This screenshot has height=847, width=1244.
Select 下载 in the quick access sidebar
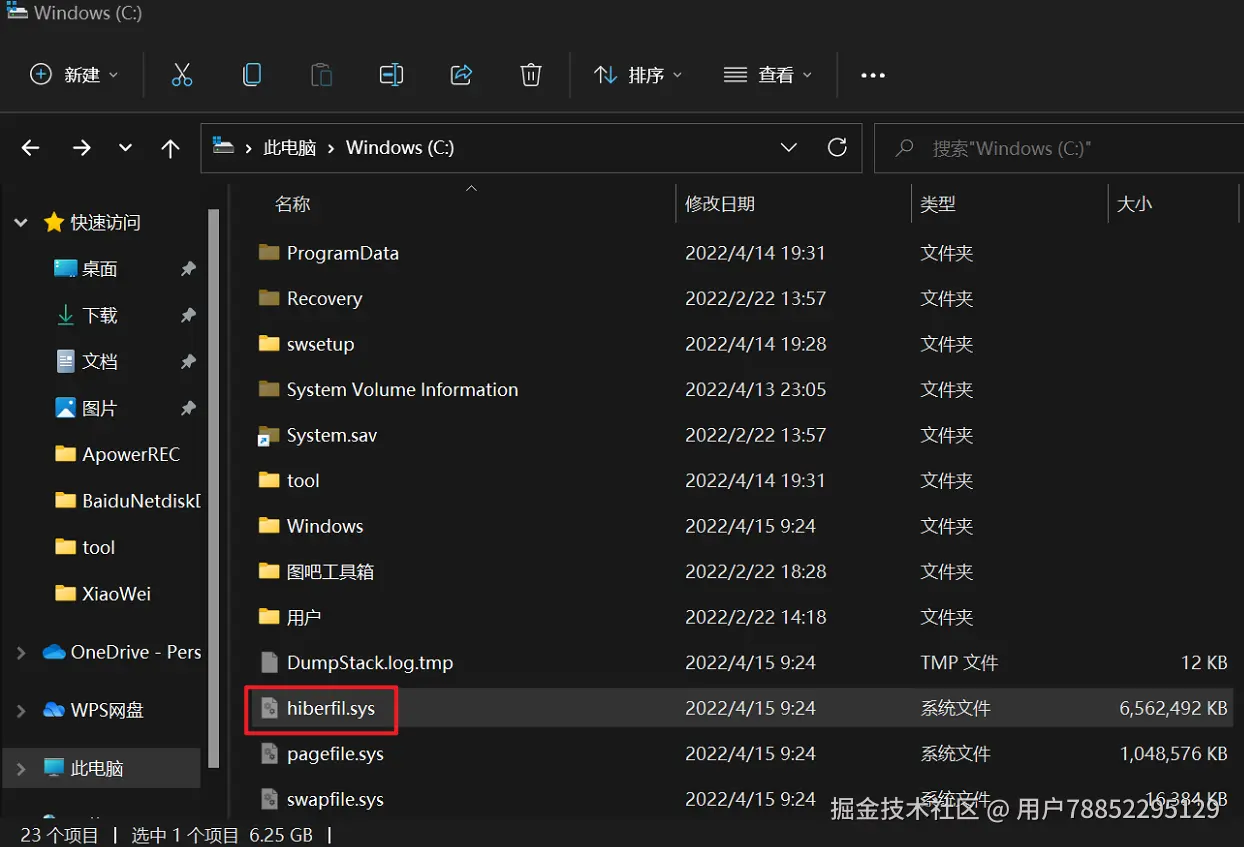[100, 315]
